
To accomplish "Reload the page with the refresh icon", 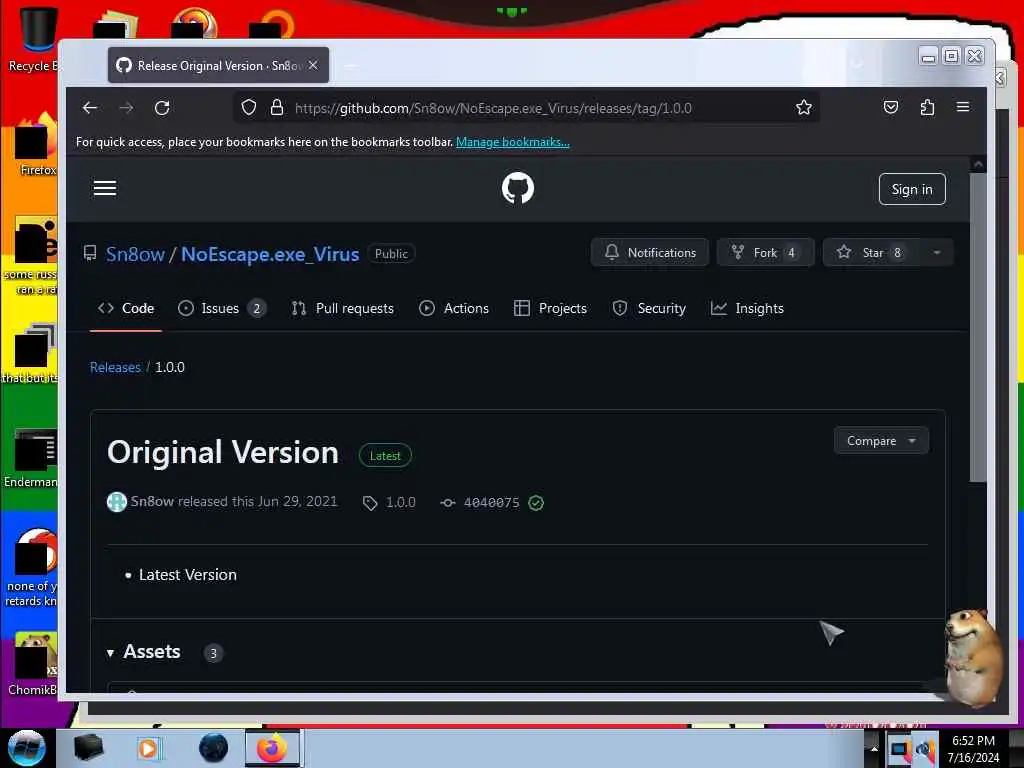I will pyautogui.click(x=162, y=108).
